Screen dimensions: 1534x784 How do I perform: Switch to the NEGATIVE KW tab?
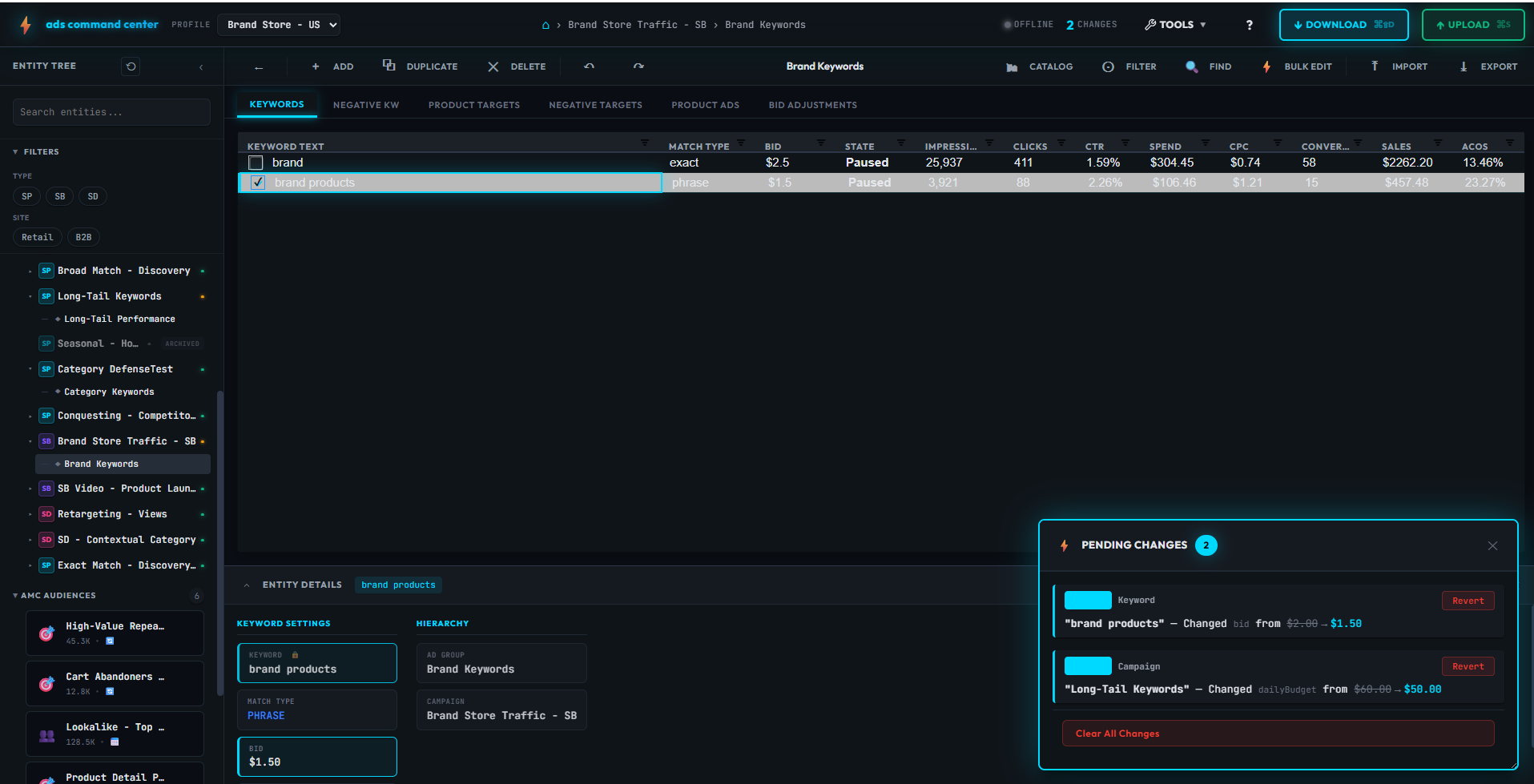click(366, 104)
